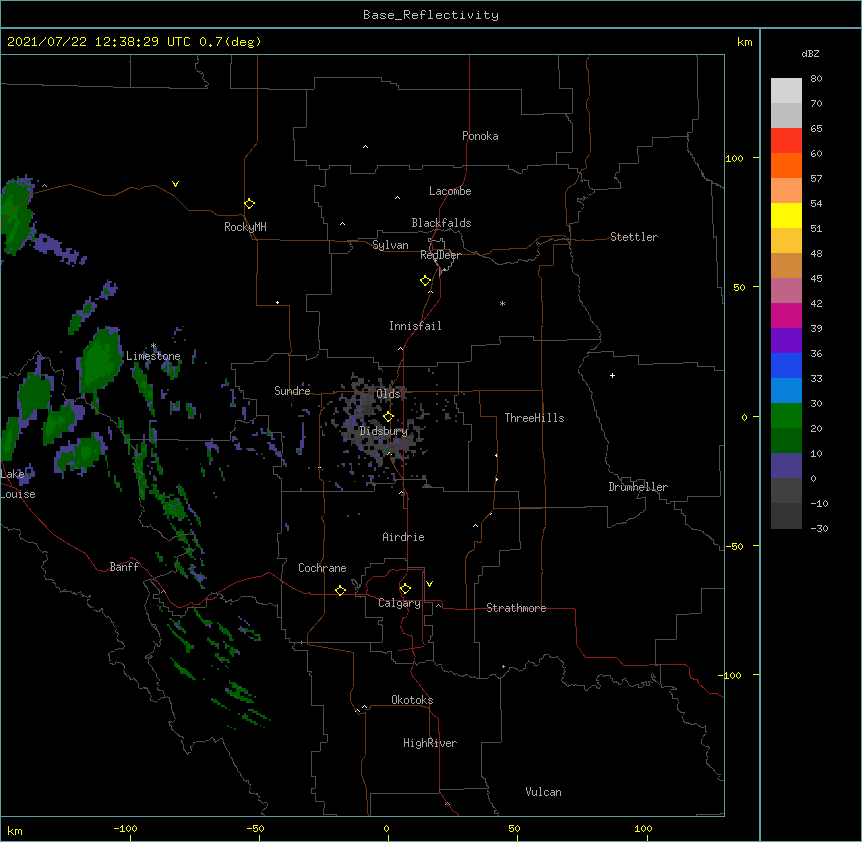Click the RockyMH label
Screen dimensions: 862x842
(x=245, y=227)
